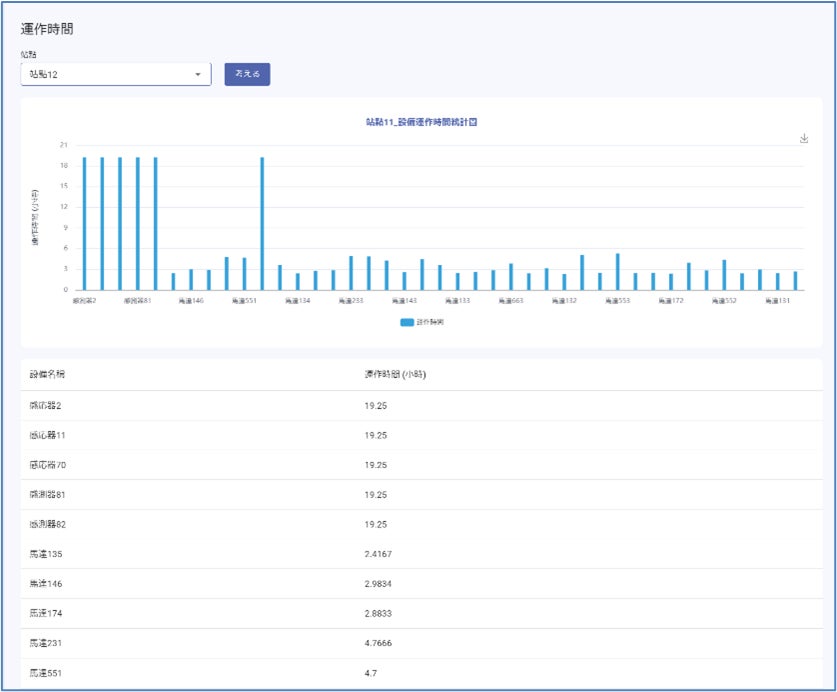The height and width of the screenshot is (692, 837).
Task: Select the 感測器81 table row
Action: [49, 494]
